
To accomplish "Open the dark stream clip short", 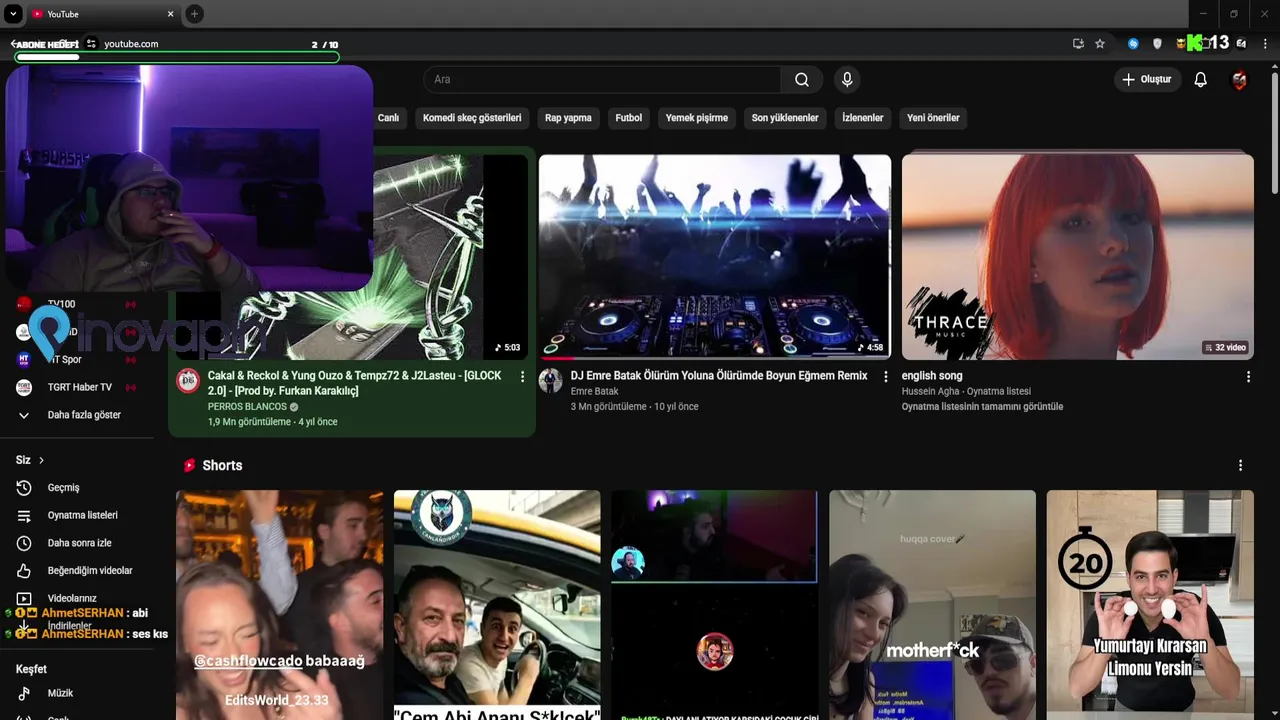I will [x=715, y=605].
